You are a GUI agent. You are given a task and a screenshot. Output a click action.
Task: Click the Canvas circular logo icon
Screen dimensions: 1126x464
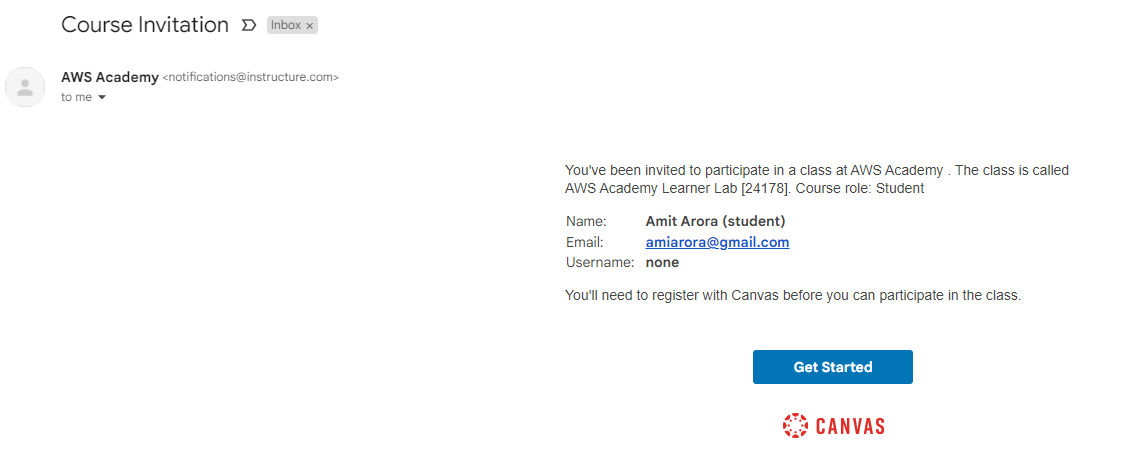[x=795, y=425]
